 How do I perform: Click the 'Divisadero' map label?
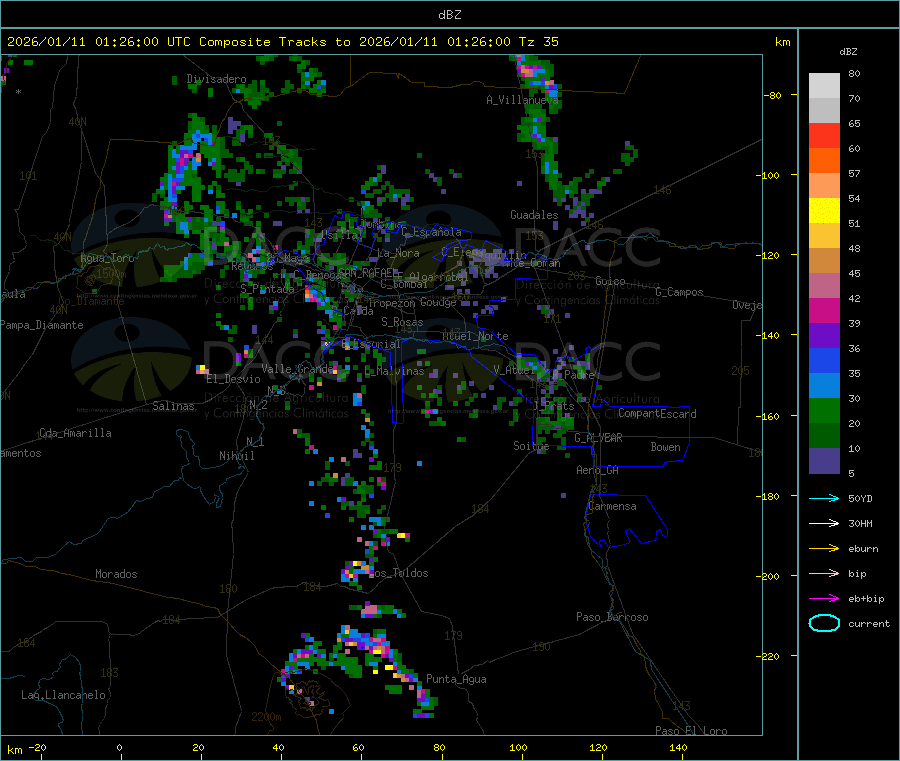216,79
